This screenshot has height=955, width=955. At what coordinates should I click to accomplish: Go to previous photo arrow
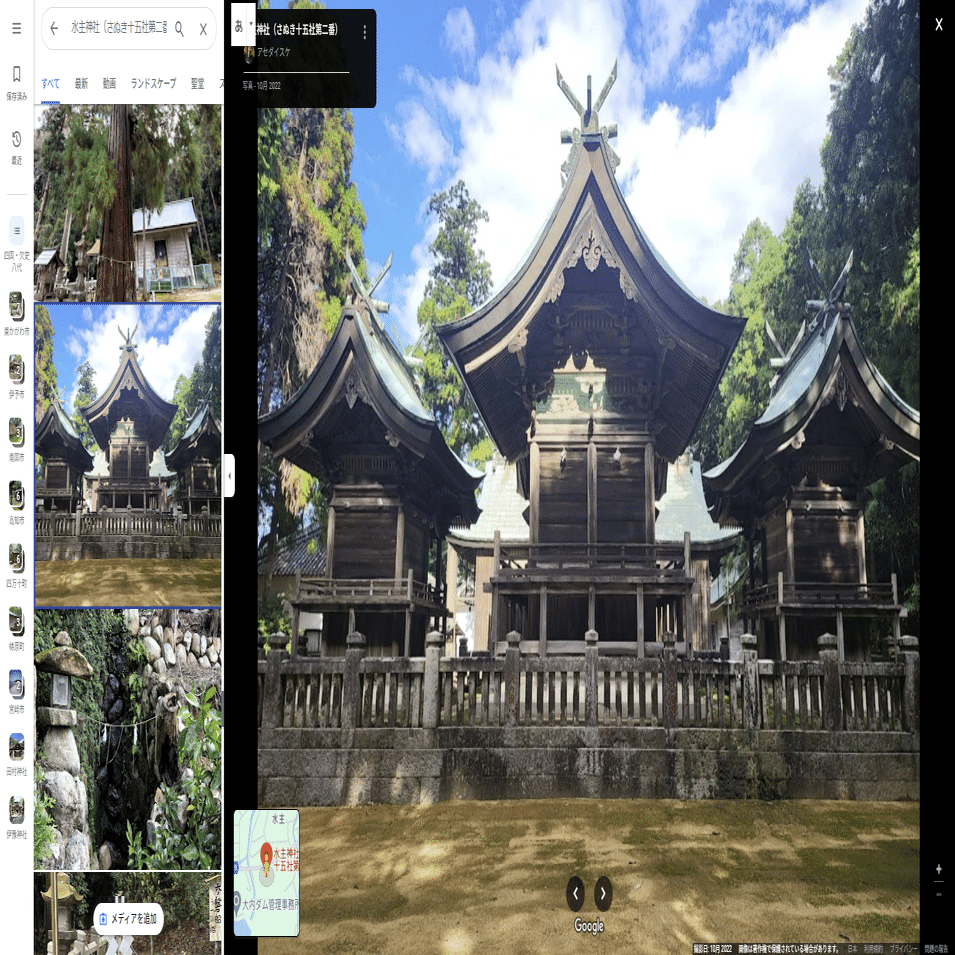tap(576, 893)
